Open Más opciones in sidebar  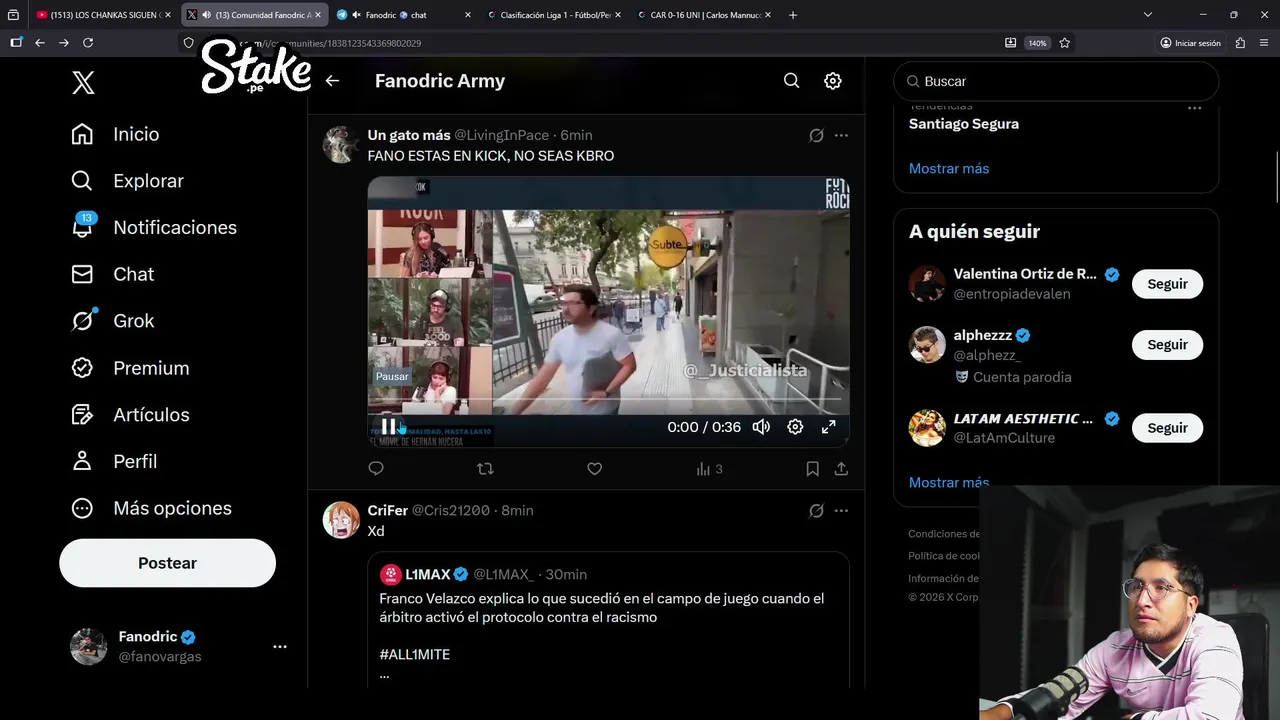pos(151,508)
